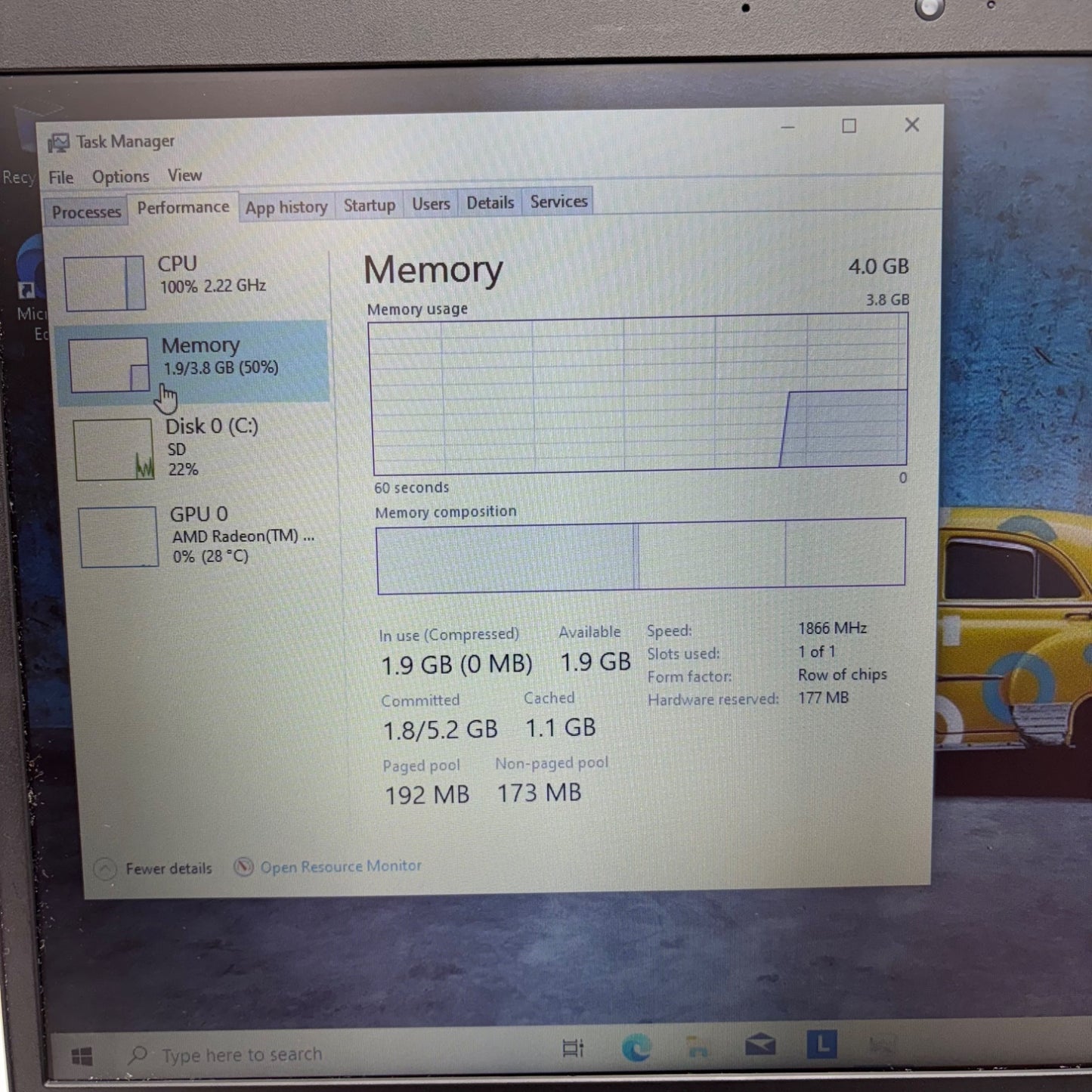Viewport: 1092px width, 1092px height.
Task: Open the blue L app on taskbar
Action: (x=821, y=1044)
